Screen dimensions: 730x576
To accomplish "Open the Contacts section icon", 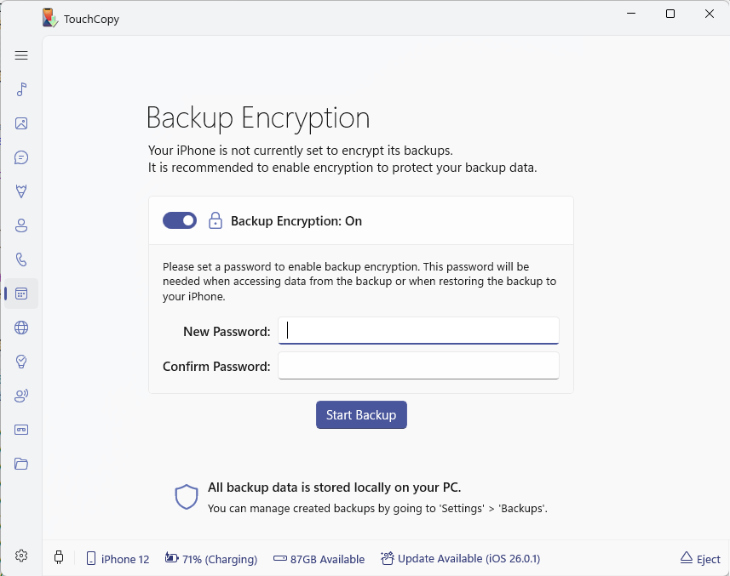I will coord(21,225).
